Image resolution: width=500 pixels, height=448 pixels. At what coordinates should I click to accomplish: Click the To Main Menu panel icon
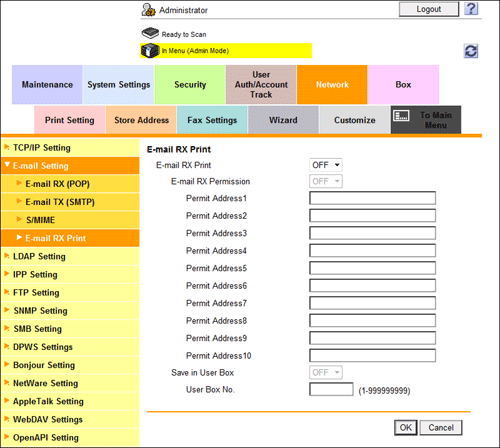(401, 116)
